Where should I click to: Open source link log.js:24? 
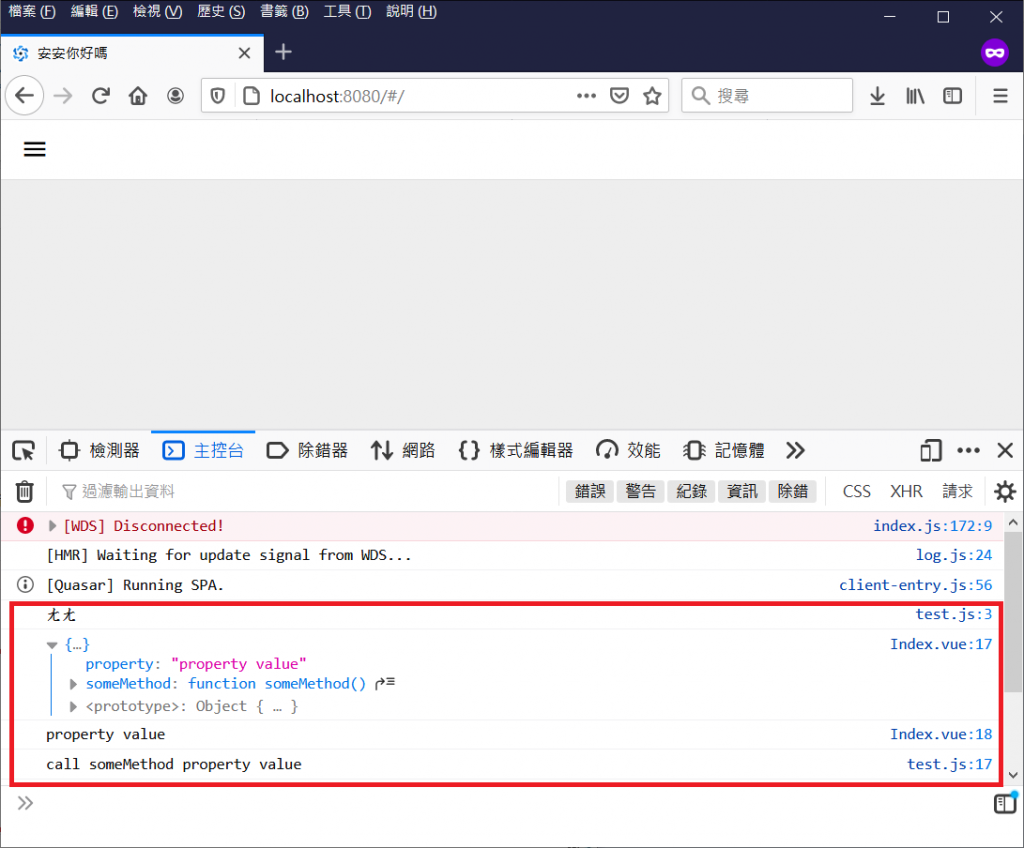pos(953,555)
